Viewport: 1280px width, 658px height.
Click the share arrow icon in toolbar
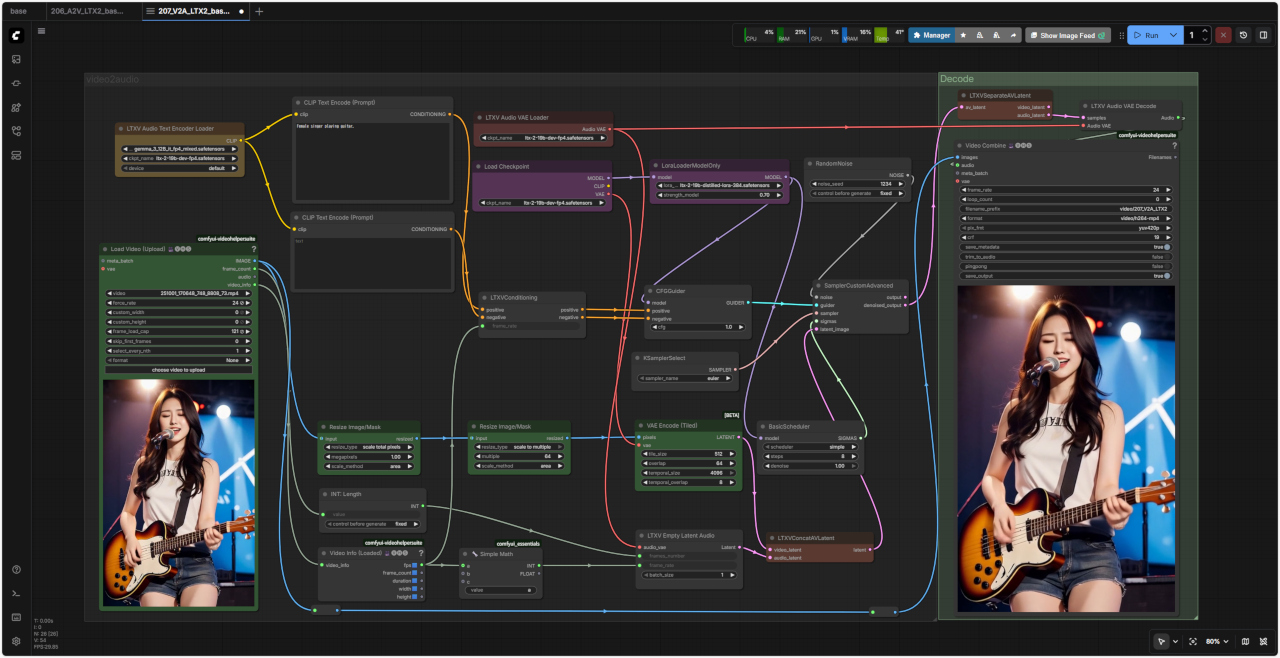[1012, 35]
